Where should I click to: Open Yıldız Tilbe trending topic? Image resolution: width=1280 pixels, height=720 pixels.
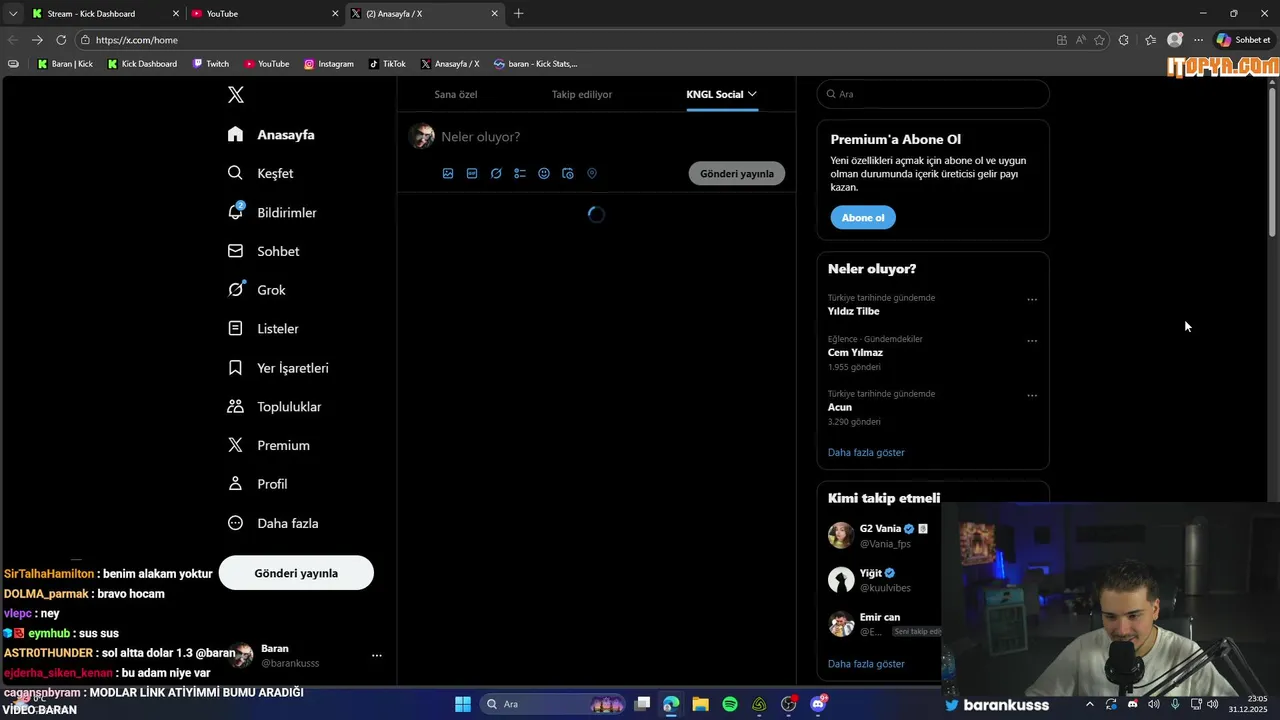pyautogui.click(x=853, y=311)
